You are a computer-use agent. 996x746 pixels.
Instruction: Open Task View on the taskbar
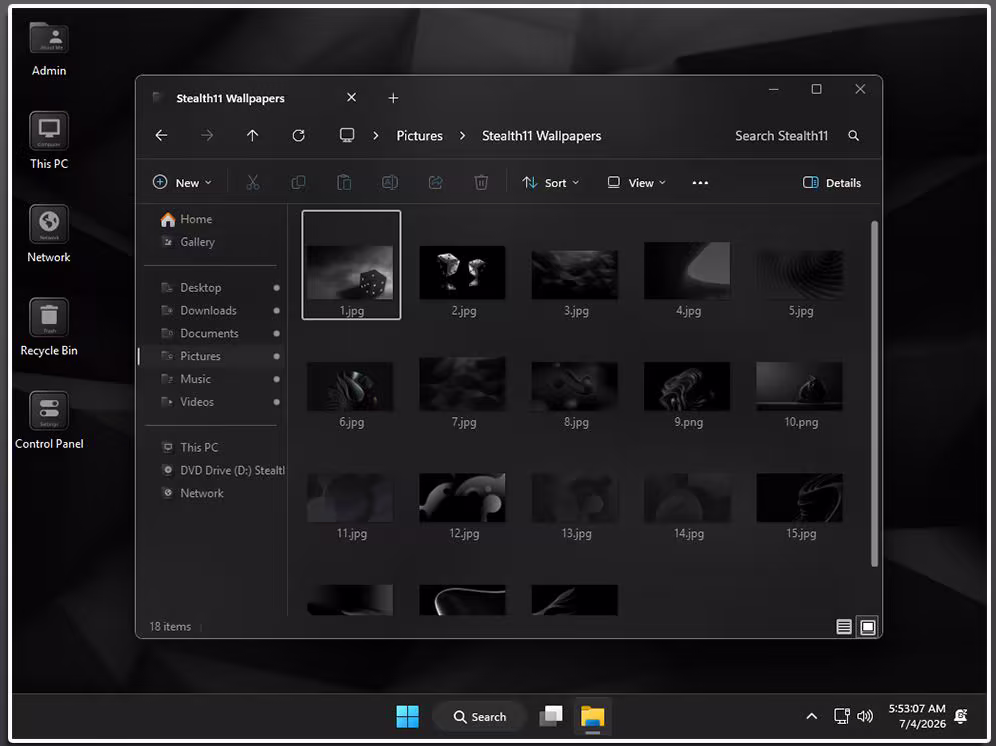[x=551, y=717]
